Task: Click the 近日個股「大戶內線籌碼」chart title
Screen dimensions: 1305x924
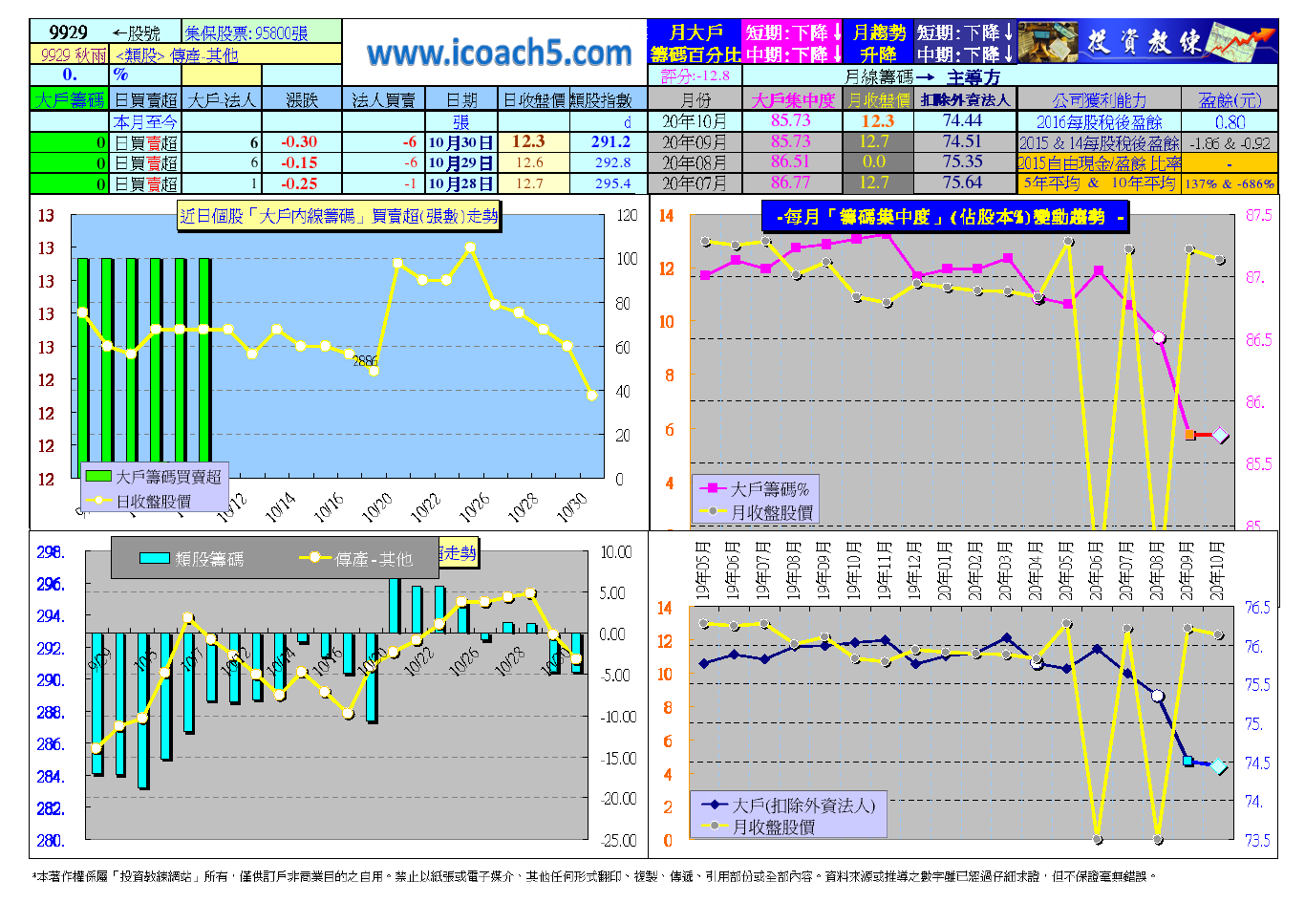Action: click(338, 216)
